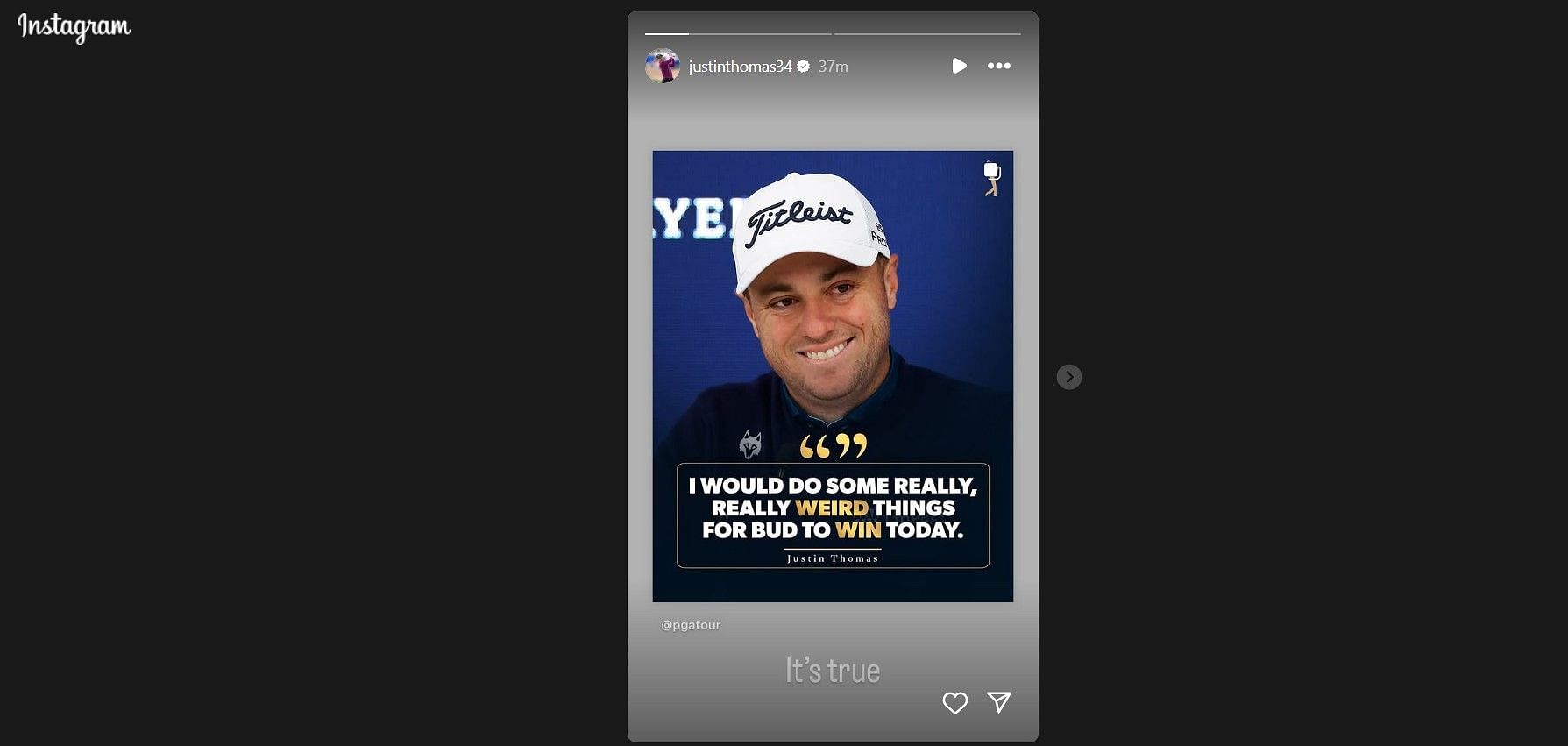Click the gold quotation marks graphic
The width and height of the screenshot is (1568, 746).
pos(834,445)
